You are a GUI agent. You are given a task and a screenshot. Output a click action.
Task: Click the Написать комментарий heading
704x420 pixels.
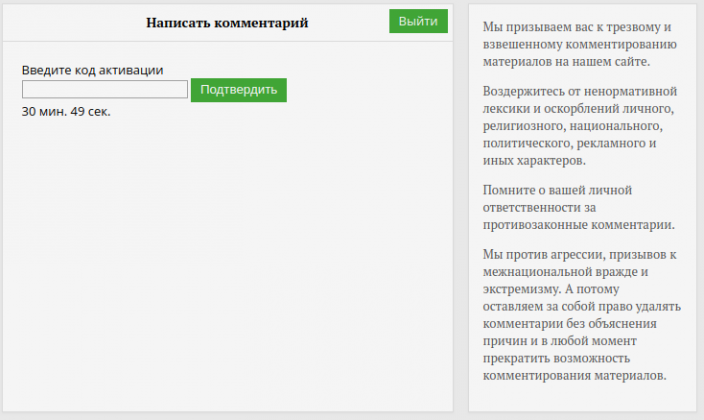(227, 22)
